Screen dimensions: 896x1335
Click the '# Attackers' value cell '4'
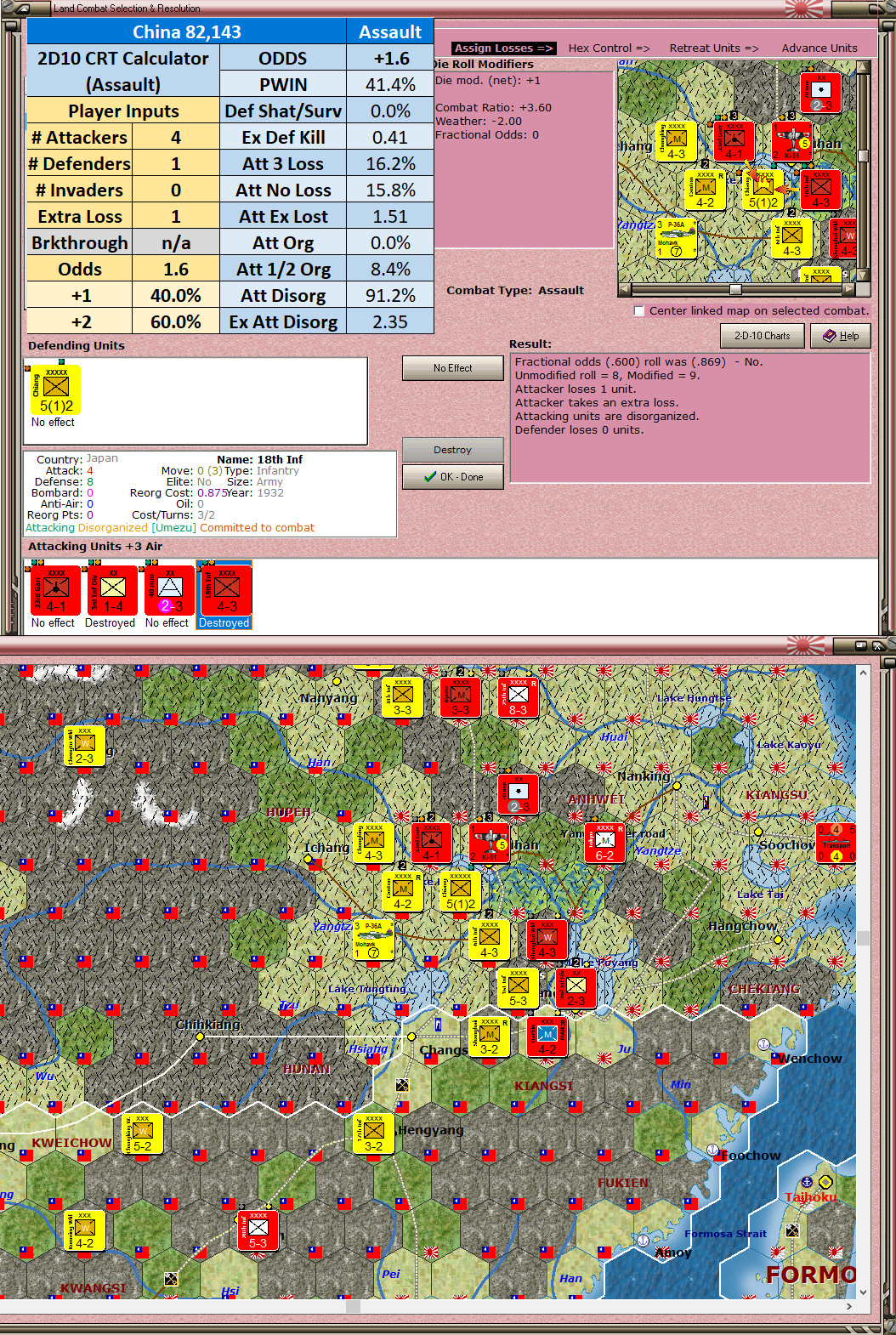point(176,138)
